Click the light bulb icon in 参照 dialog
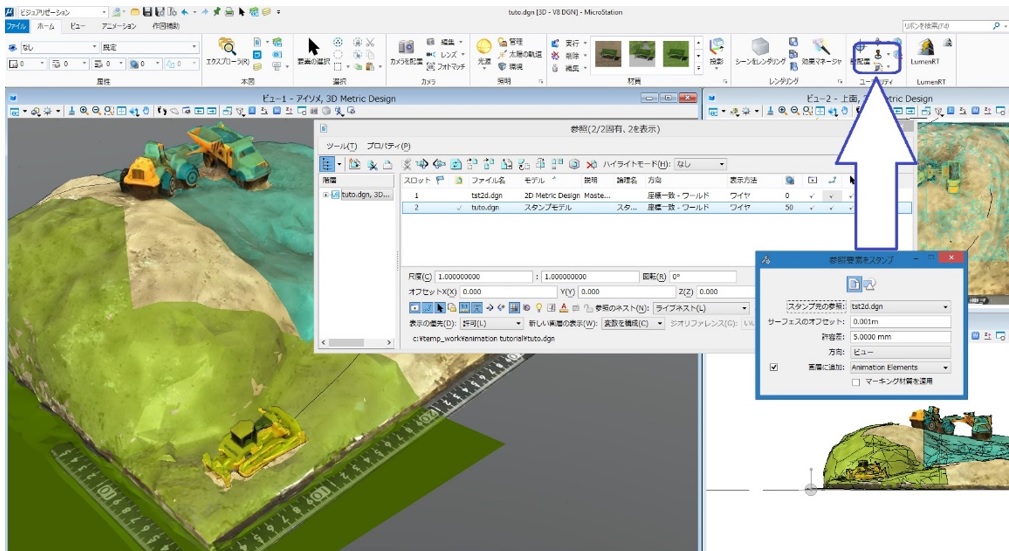This screenshot has height=551, width=1009. tap(539, 308)
